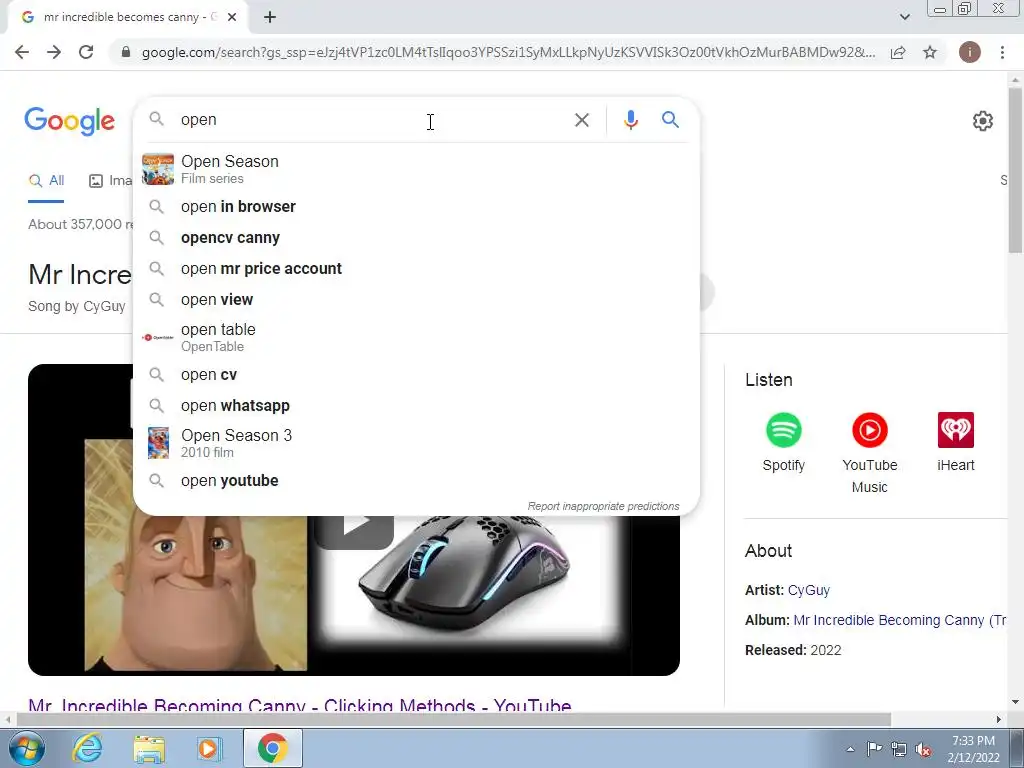Viewport: 1024px width, 768px height.
Task: Click the muted volume tray icon
Action: click(923, 750)
